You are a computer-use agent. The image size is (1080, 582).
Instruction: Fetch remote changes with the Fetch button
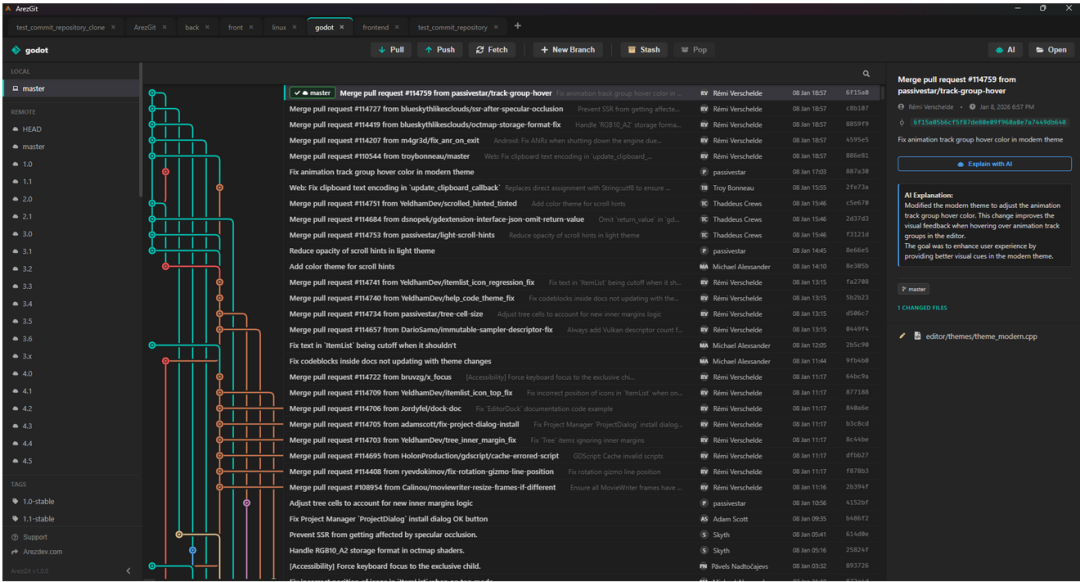pyautogui.click(x=491, y=49)
